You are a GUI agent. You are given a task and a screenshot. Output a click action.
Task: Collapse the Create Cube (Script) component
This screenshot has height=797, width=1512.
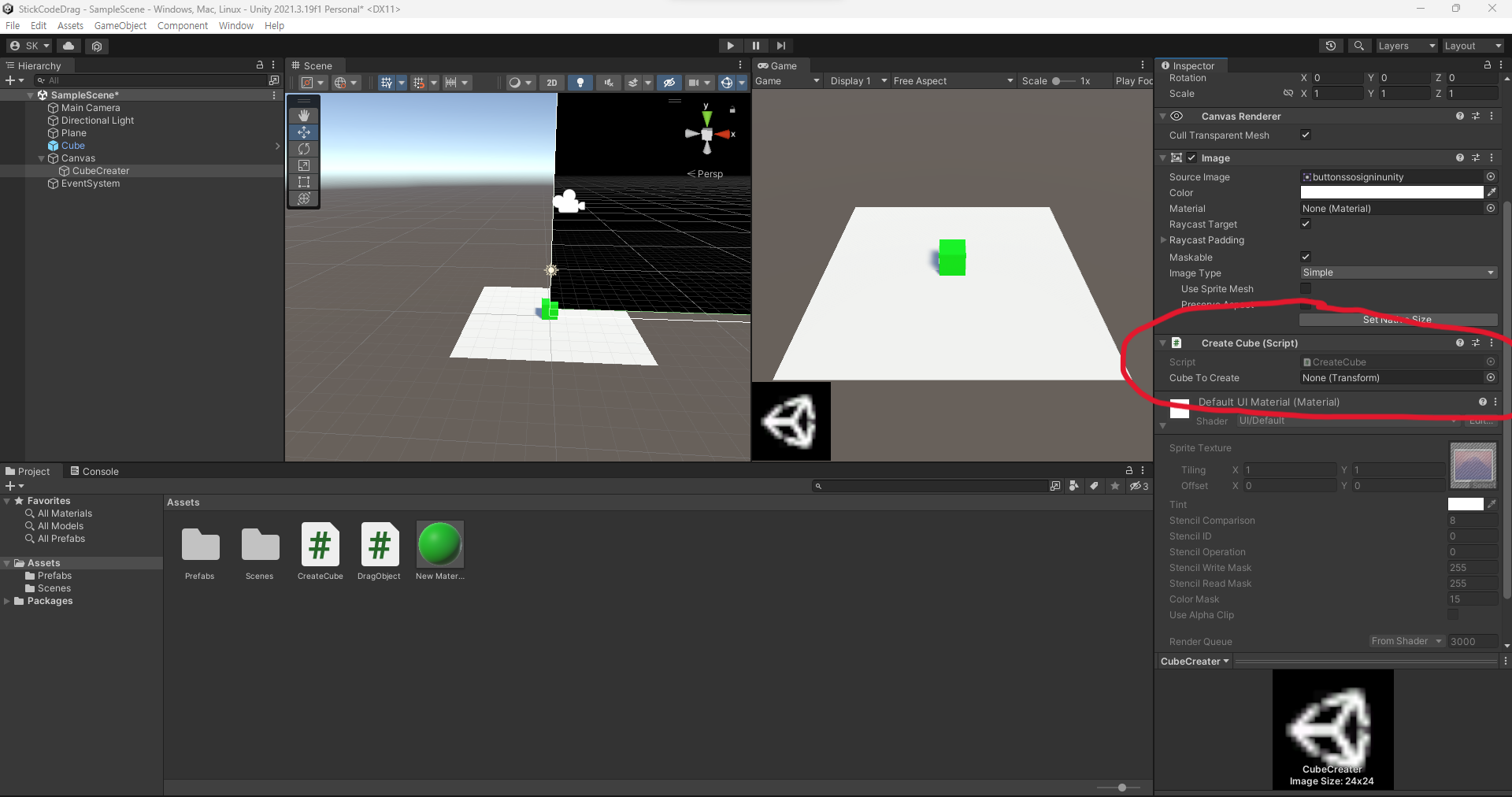pos(1163,343)
